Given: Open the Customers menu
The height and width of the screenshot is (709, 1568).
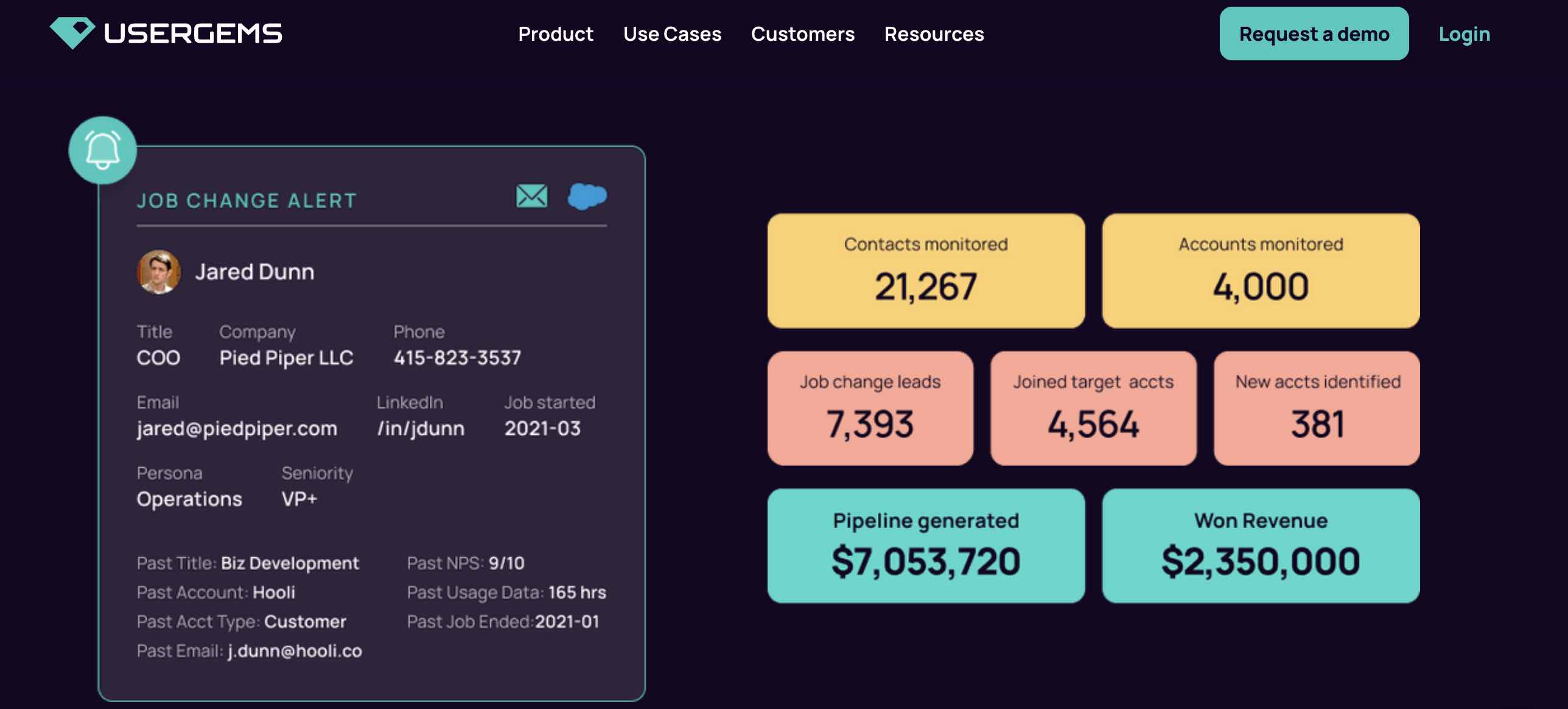Looking at the screenshot, I should [802, 34].
